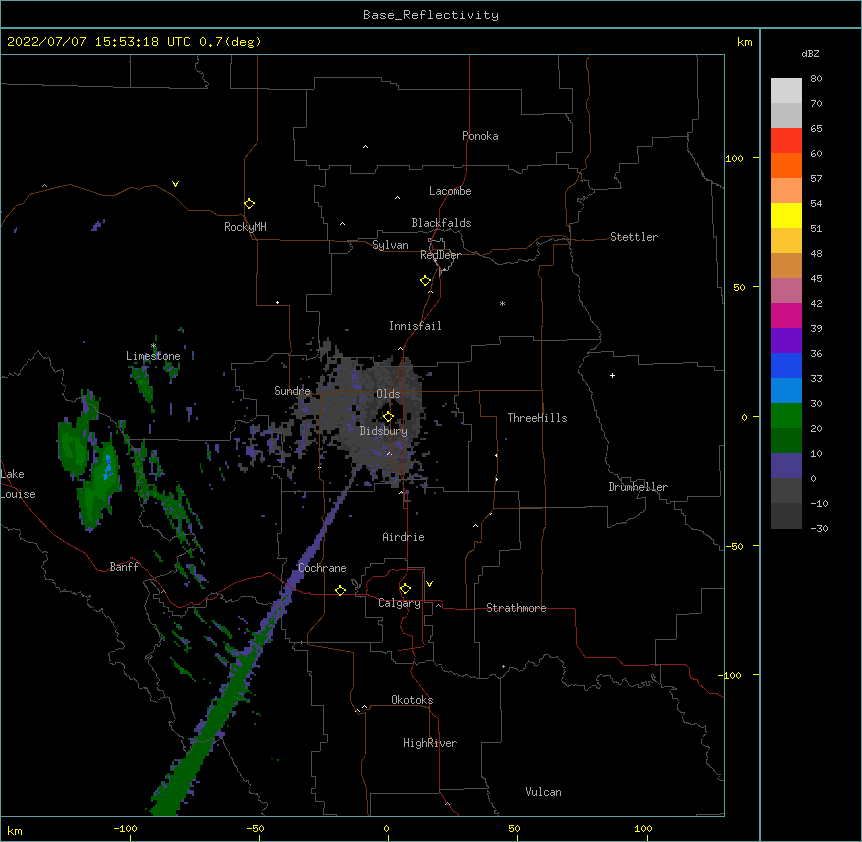Click the dBZ legend heading
Viewport: 862px width, 842px height.
tap(810, 53)
